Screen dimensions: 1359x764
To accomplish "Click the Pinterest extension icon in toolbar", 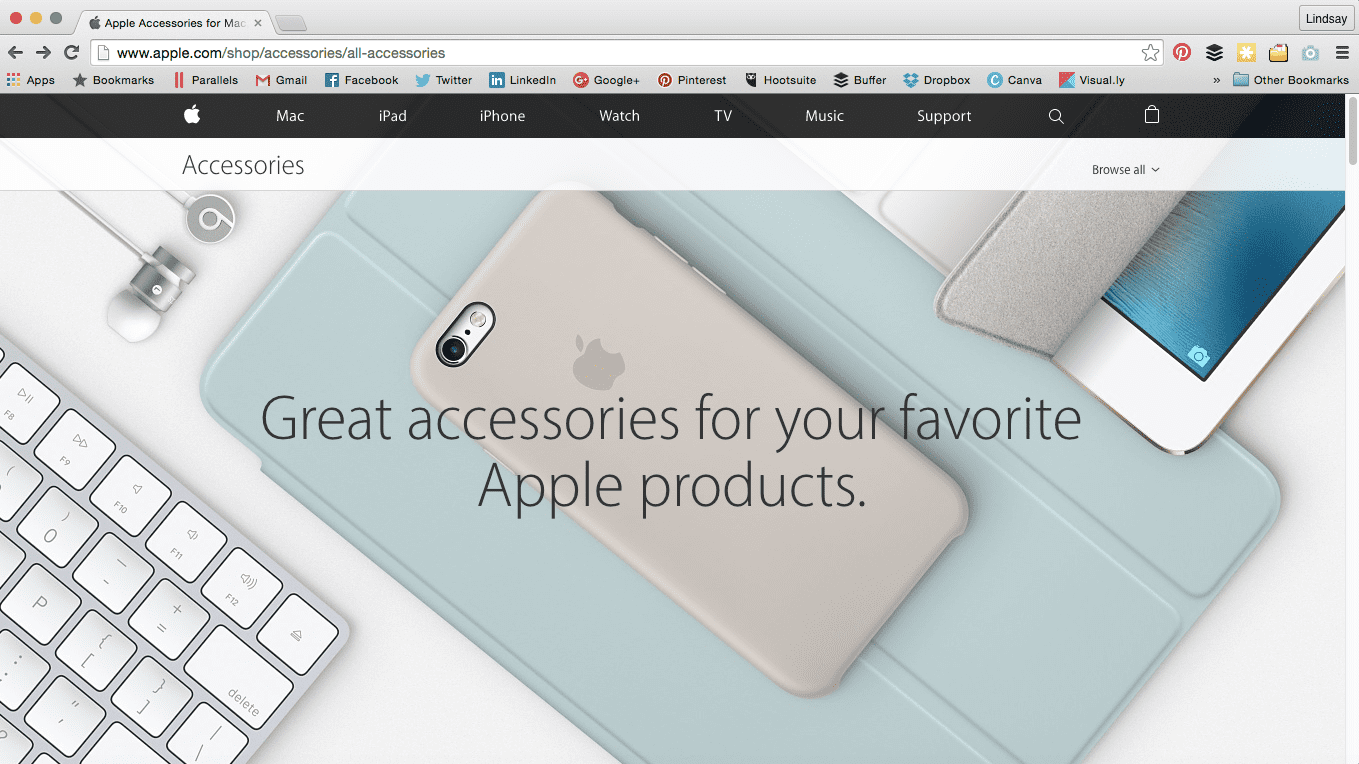I will [1182, 53].
